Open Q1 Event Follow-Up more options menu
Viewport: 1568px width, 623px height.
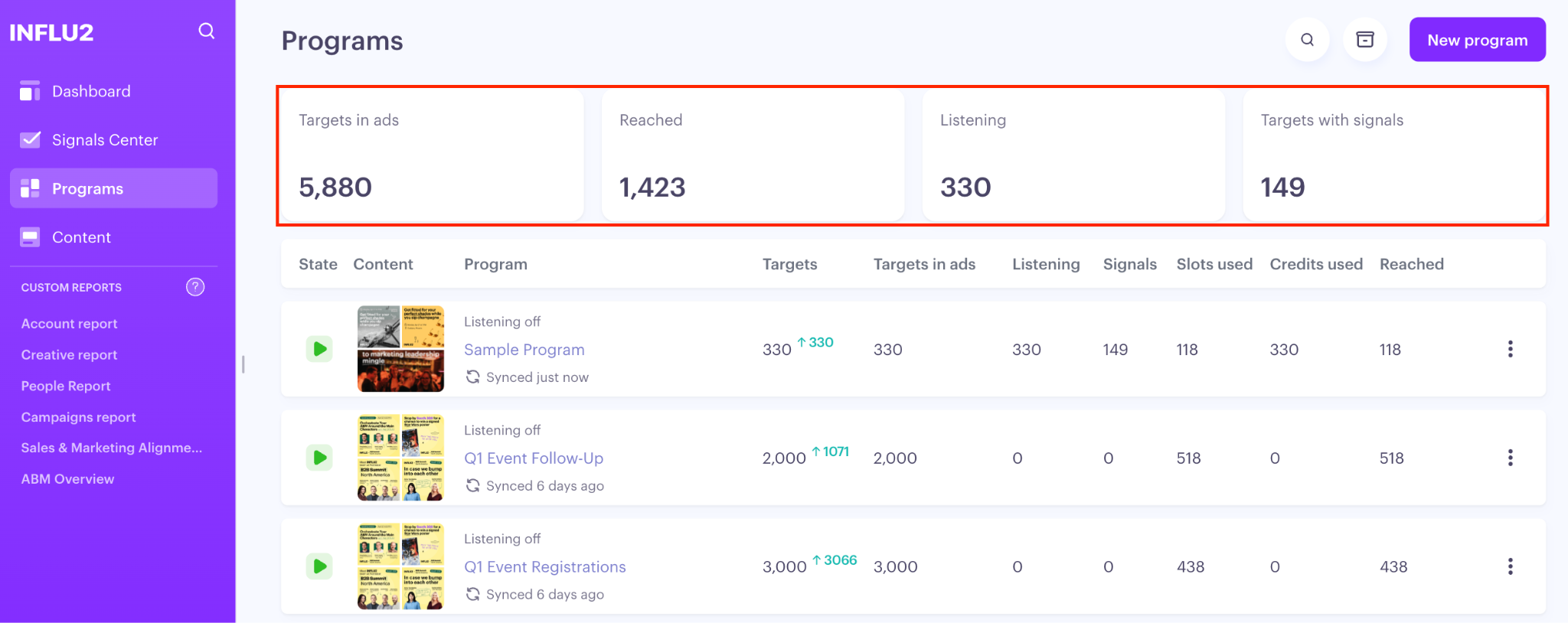[1510, 458]
